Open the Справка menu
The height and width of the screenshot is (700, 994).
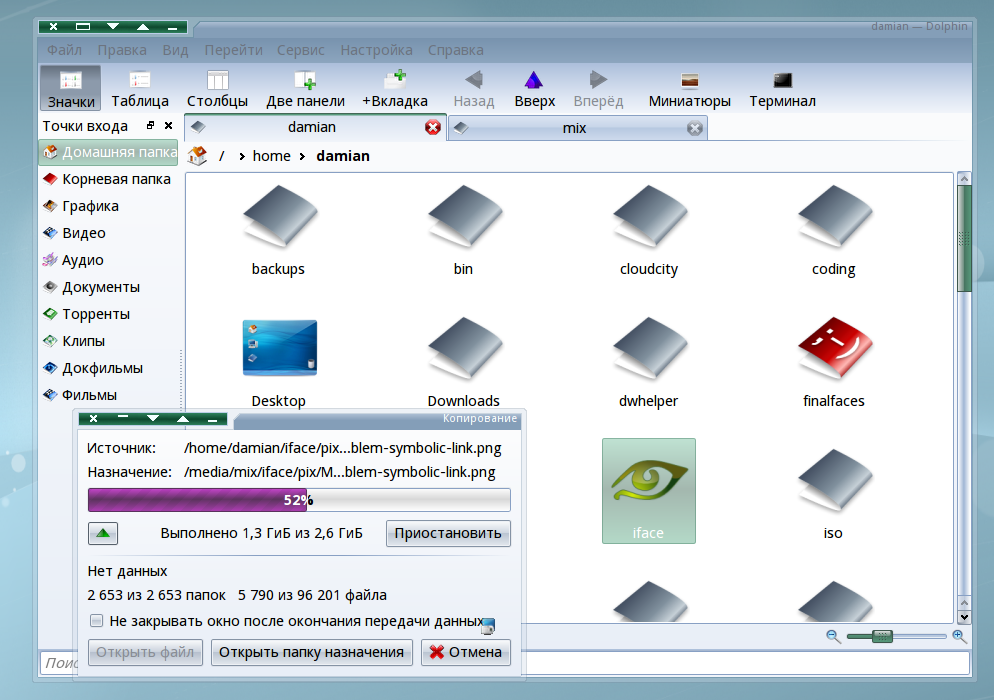[x=456, y=50]
